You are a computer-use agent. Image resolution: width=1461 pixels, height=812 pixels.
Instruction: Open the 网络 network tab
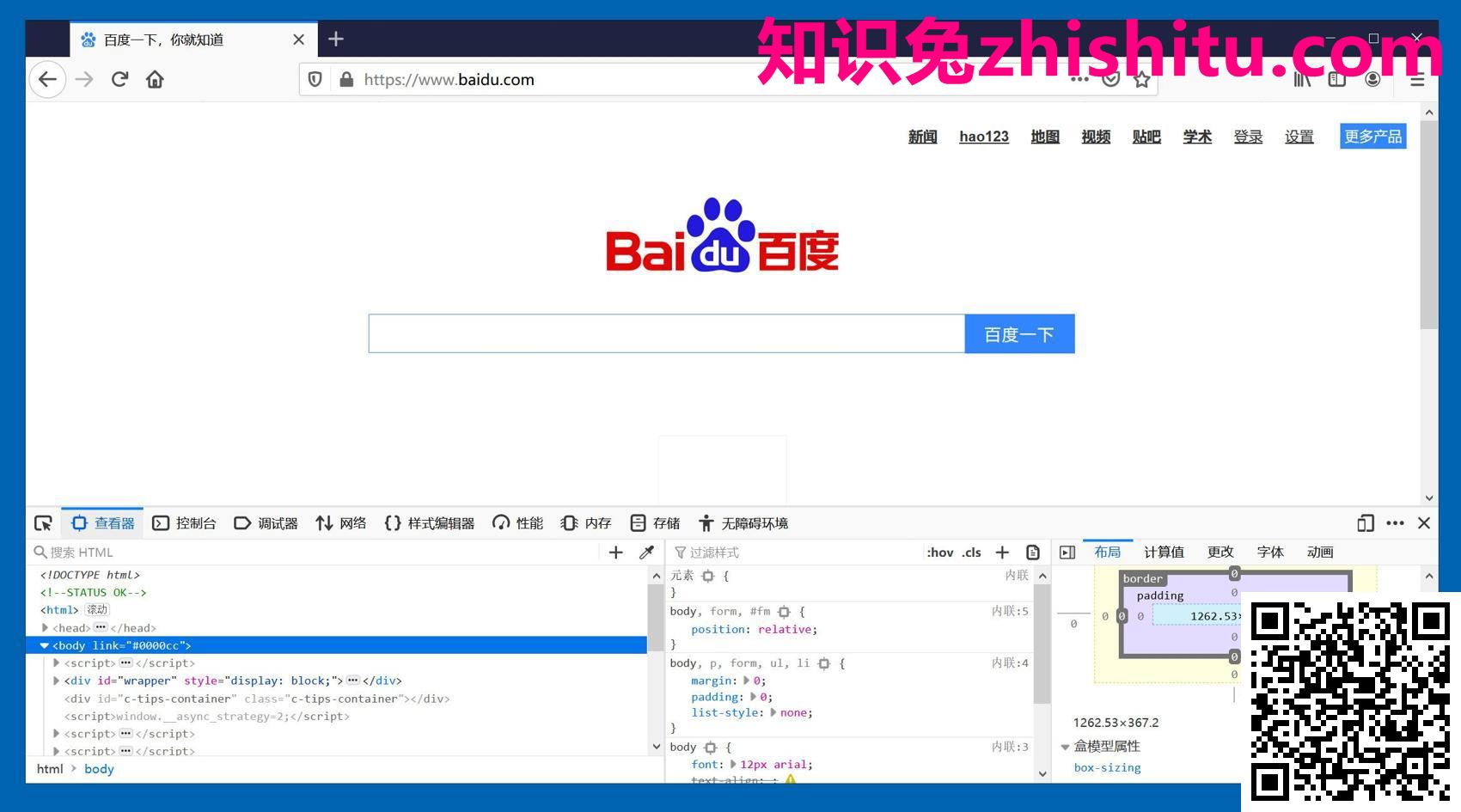(341, 523)
